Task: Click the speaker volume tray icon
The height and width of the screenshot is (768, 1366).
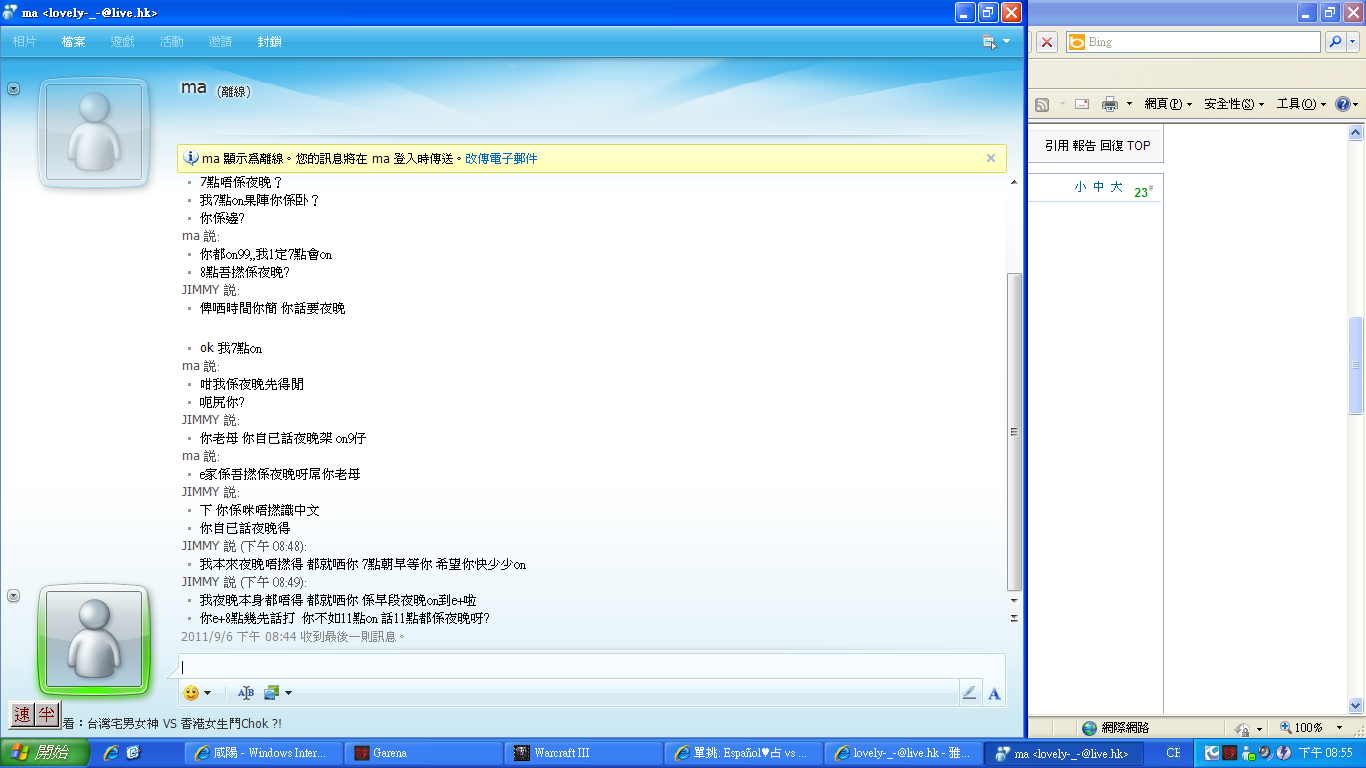Action: [1265, 753]
